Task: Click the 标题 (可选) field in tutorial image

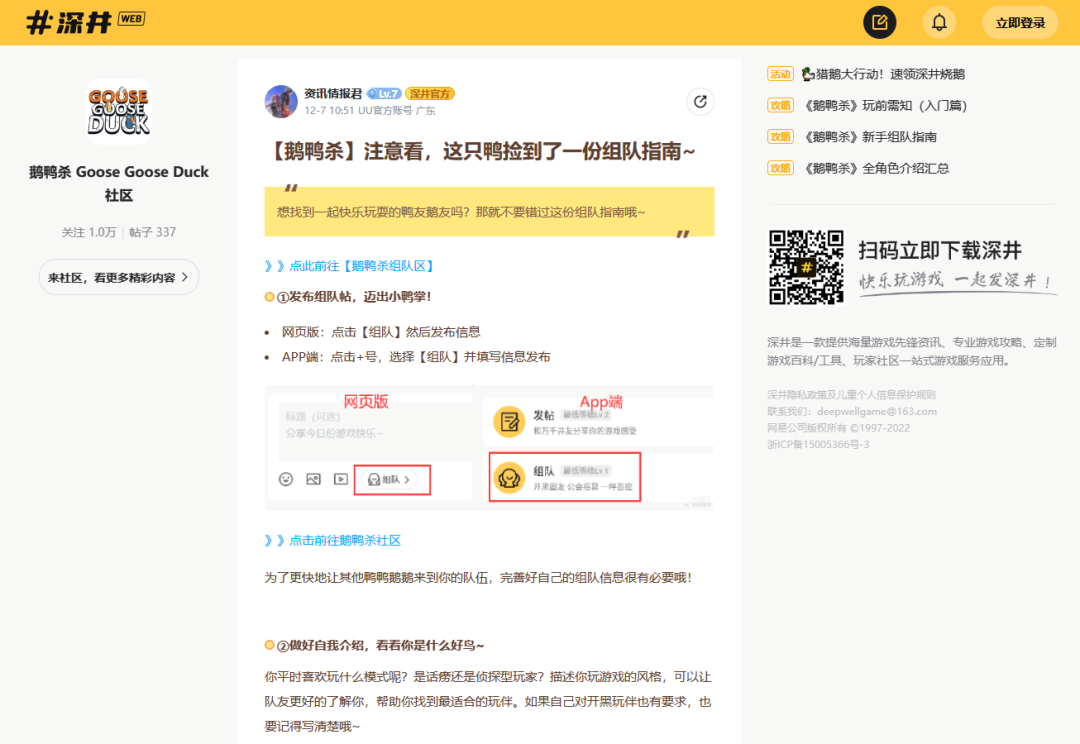Action: pos(313,417)
